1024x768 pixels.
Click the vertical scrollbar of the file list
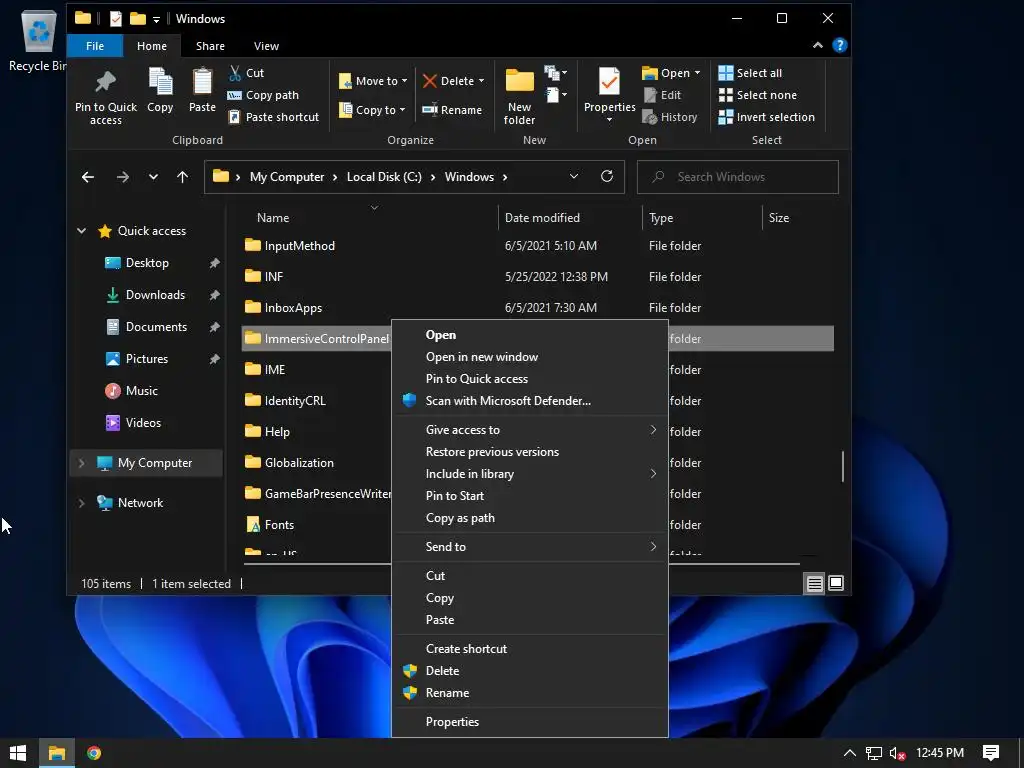(x=842, y=466)
